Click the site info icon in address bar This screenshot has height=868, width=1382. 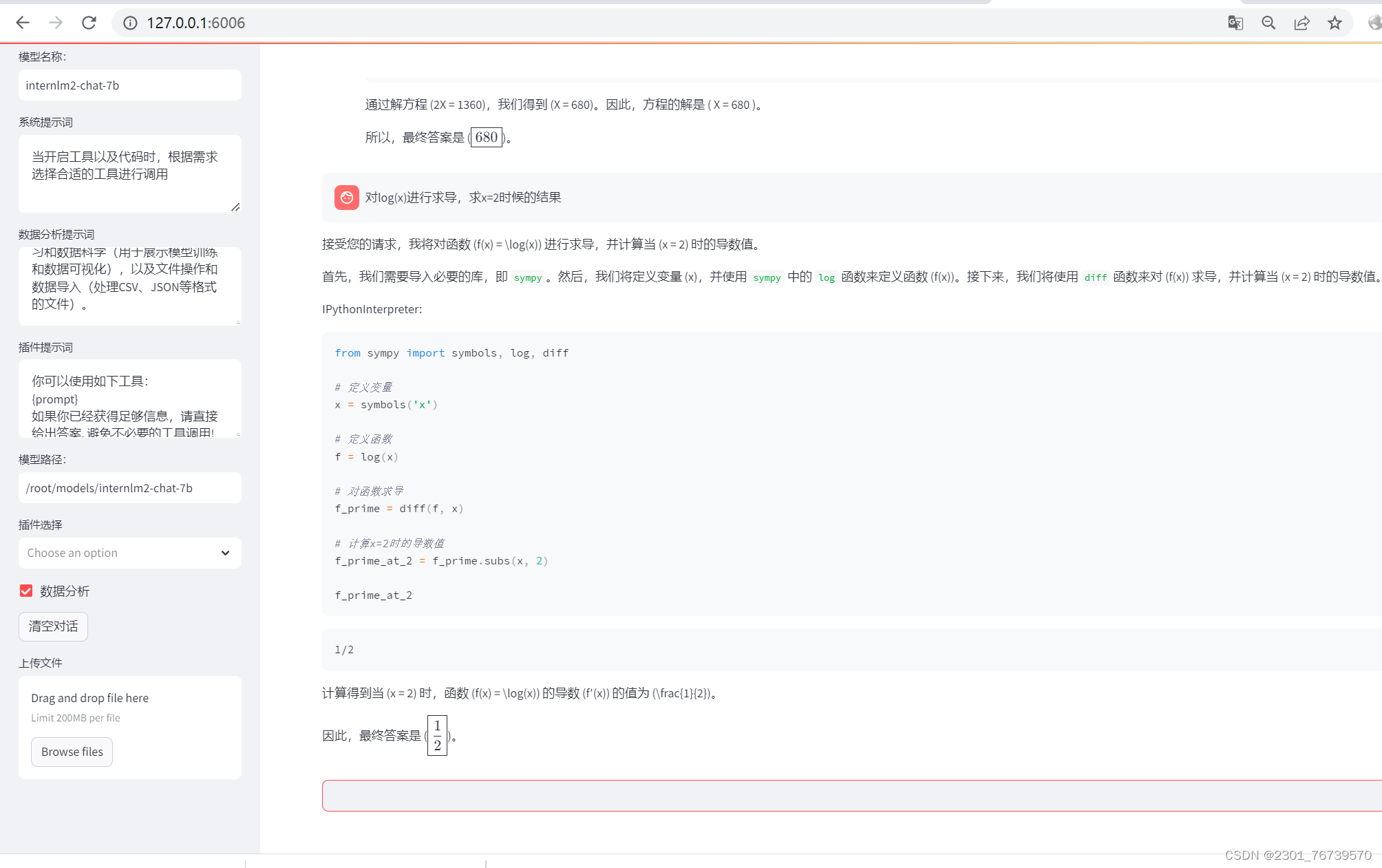tap(130, 23)
